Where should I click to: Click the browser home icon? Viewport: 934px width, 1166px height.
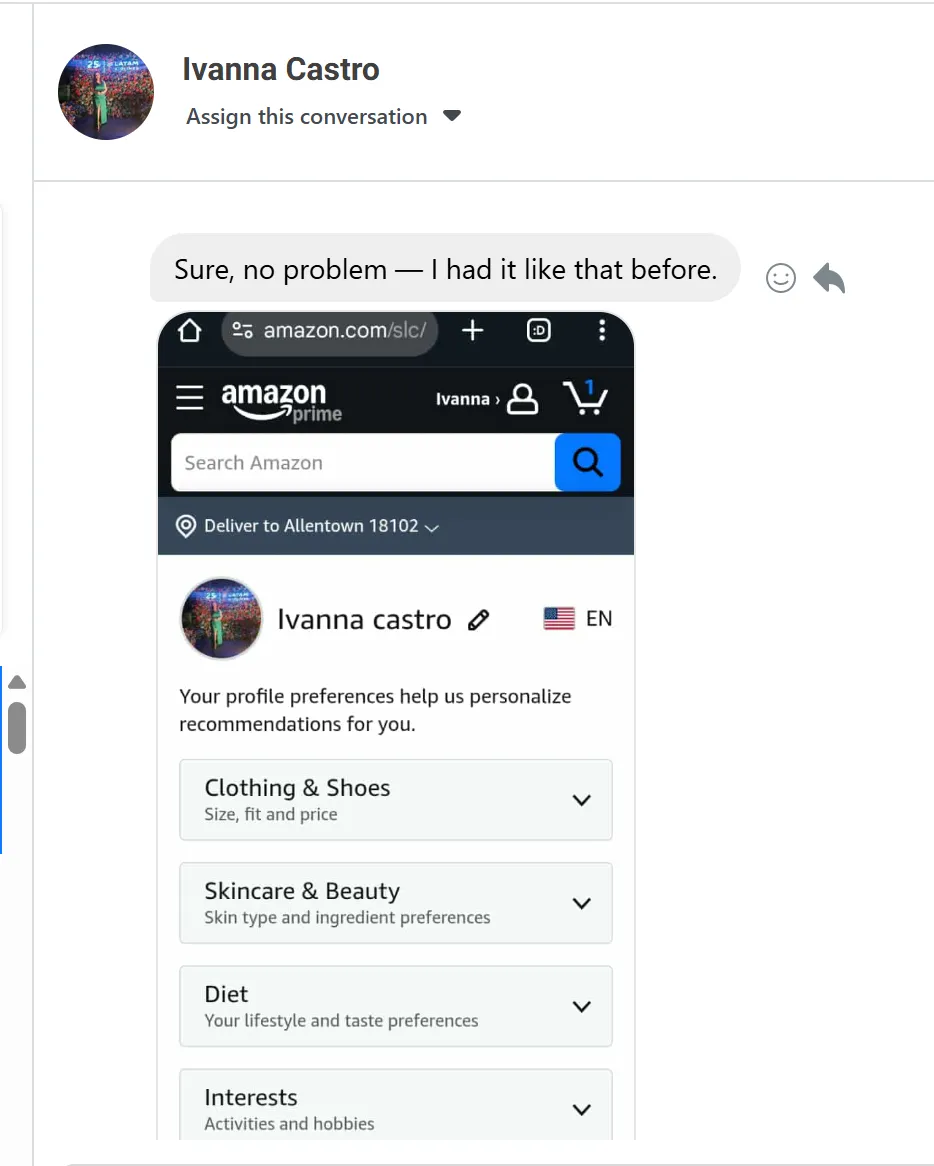click(x=190, y=331)
